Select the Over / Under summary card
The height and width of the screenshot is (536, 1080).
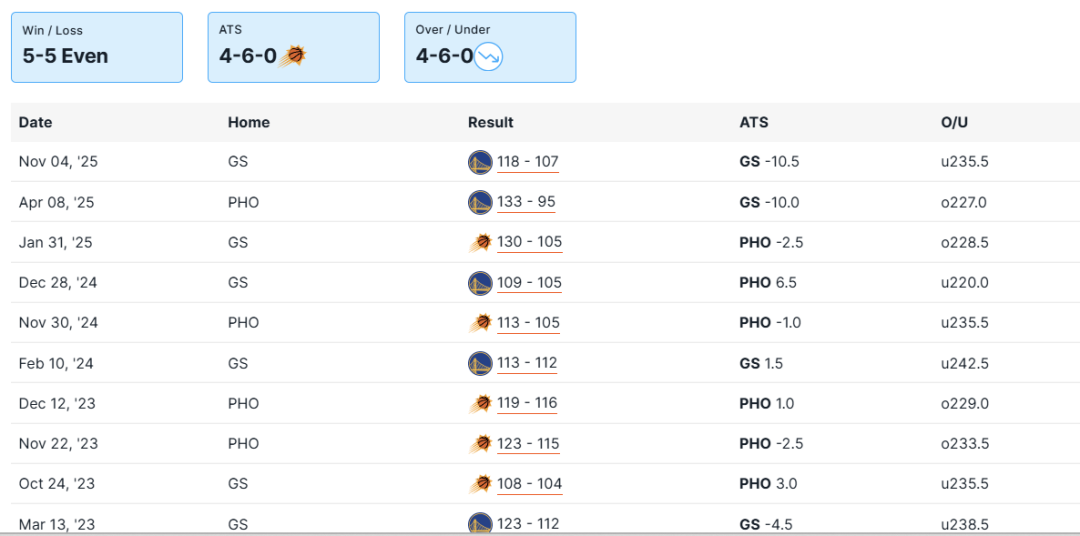(490, 47)
